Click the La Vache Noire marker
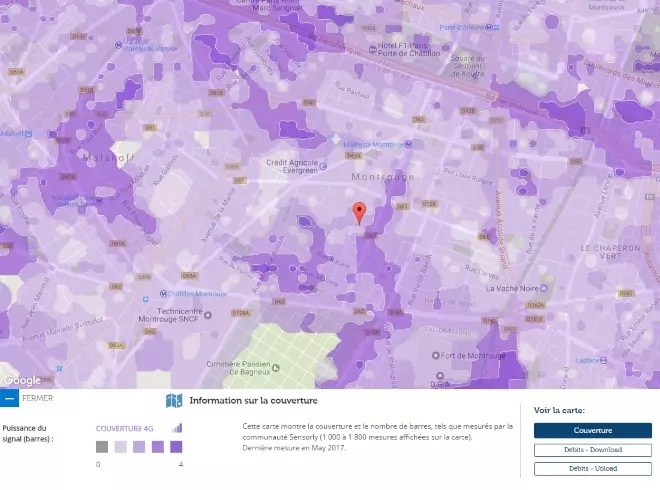Screen dimensions: 660x490 pos(512,288)
